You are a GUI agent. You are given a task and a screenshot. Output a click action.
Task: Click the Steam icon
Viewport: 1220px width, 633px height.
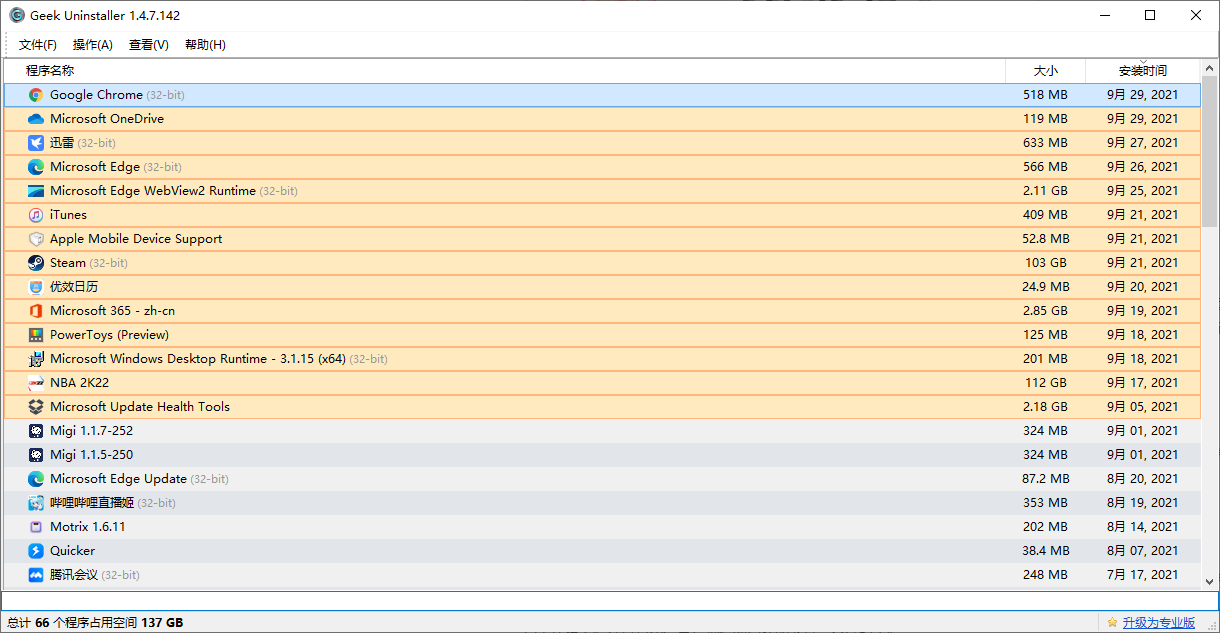click(36, 263)
